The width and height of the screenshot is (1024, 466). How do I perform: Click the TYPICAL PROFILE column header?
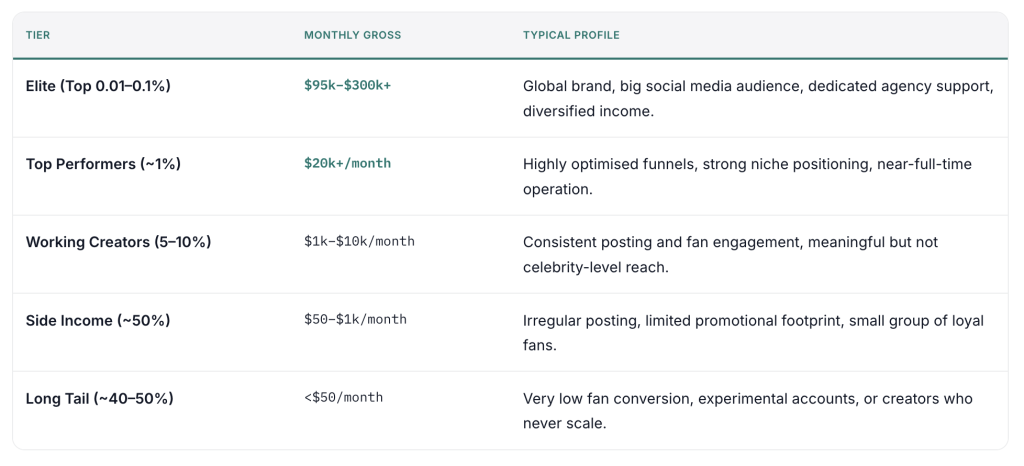571,35
